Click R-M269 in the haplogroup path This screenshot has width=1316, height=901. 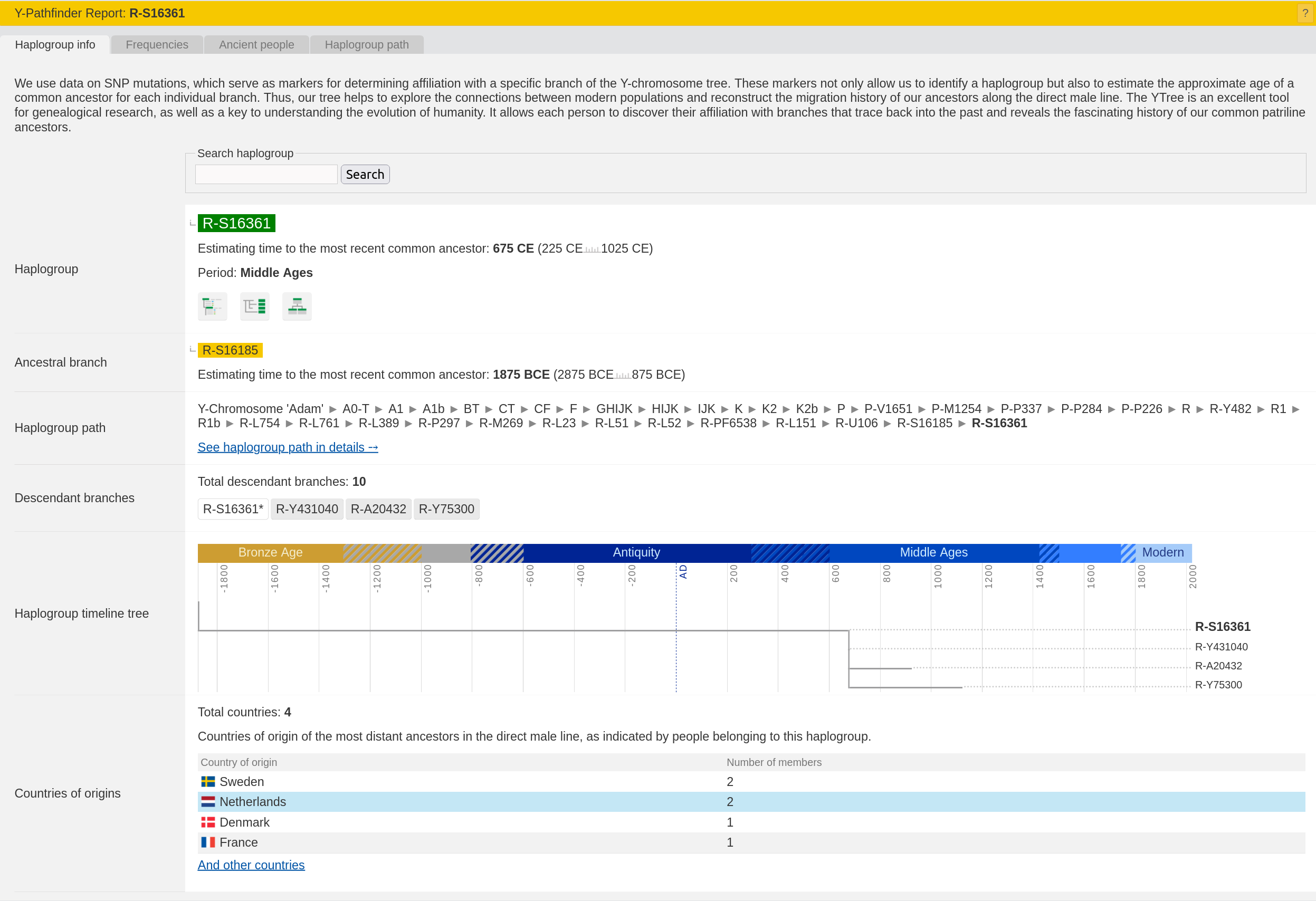501,423
